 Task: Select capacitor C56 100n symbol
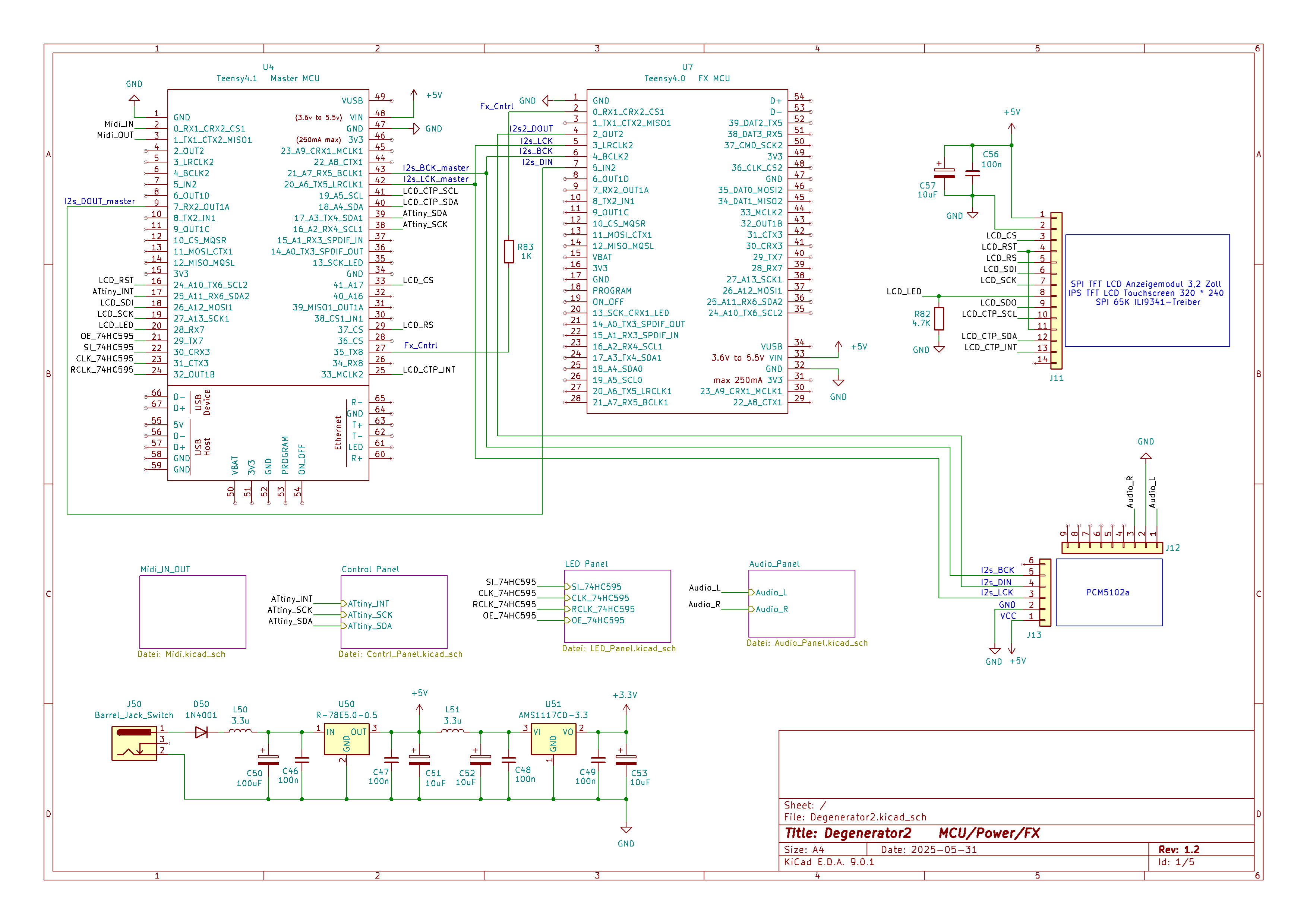(972, 173)
